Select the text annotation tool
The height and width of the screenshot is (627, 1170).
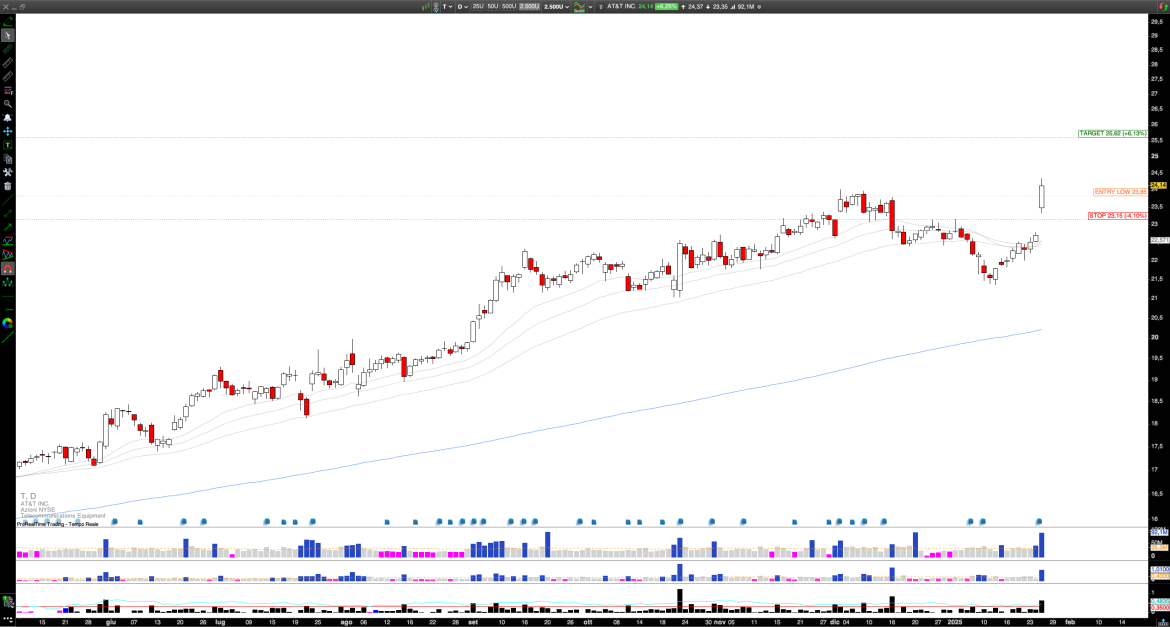click(7, 144)
